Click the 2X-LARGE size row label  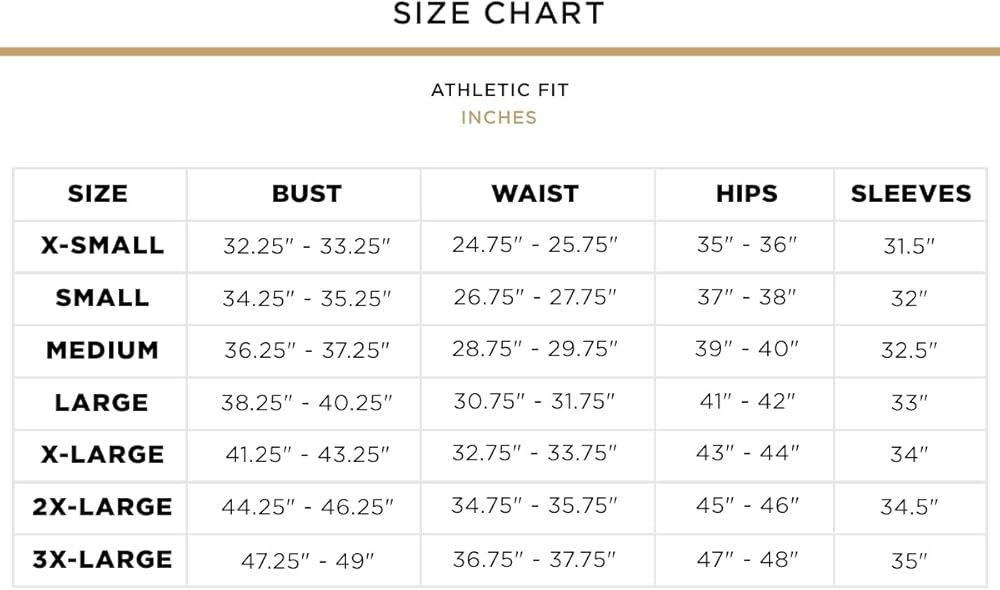pos(102,507)
